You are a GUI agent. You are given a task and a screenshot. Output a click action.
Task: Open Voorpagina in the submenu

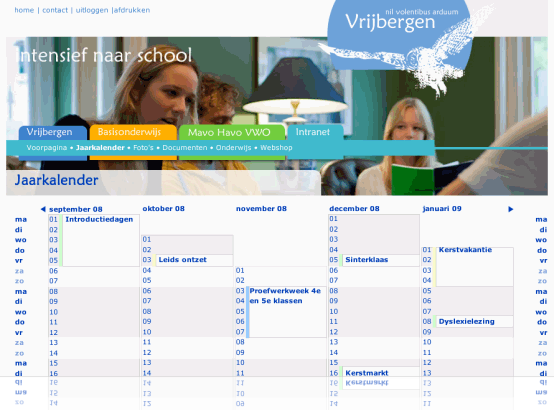click(47, 147)
